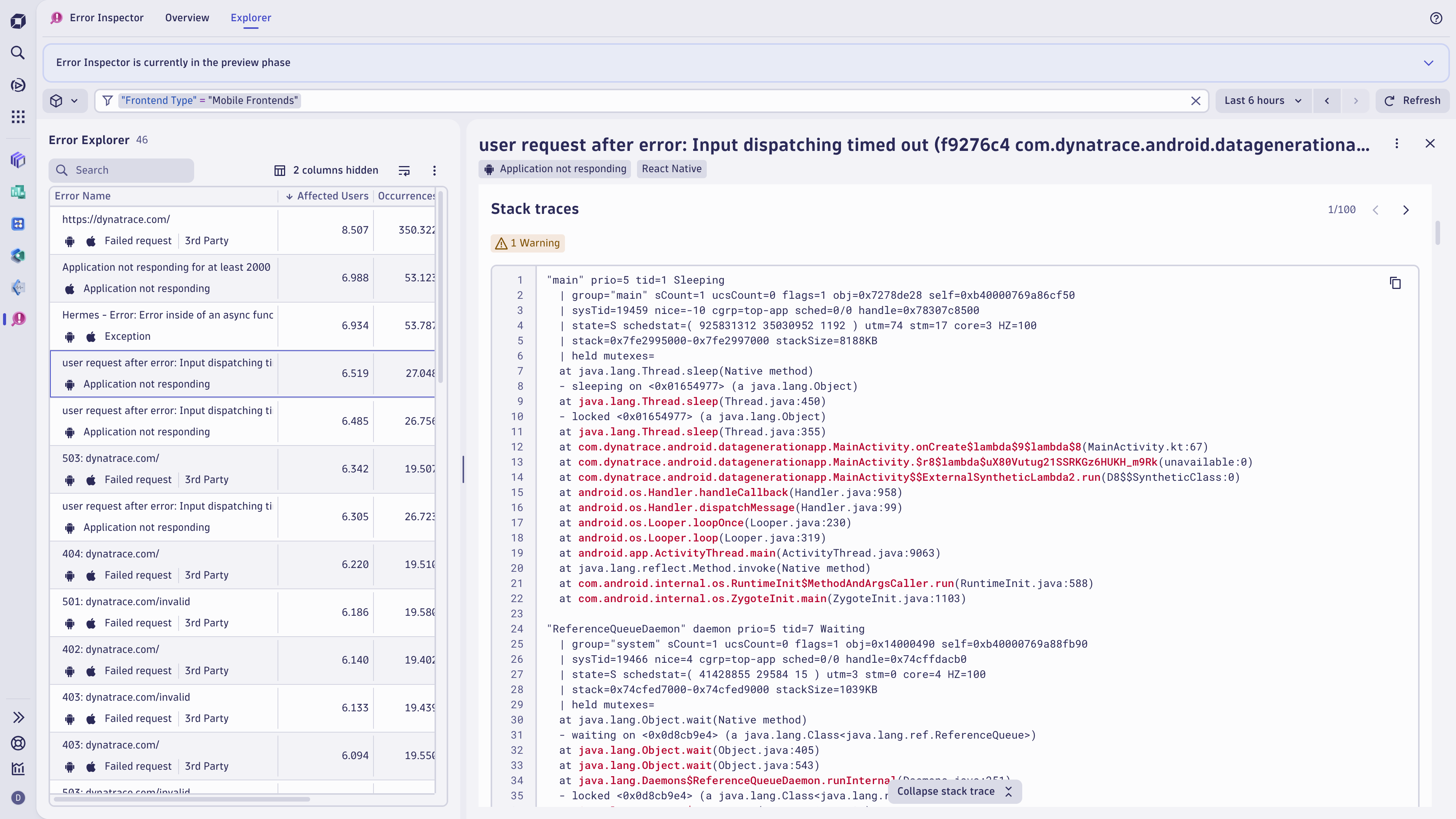
Task: Click the copy stack trace icon
Action: point(1396,282)
